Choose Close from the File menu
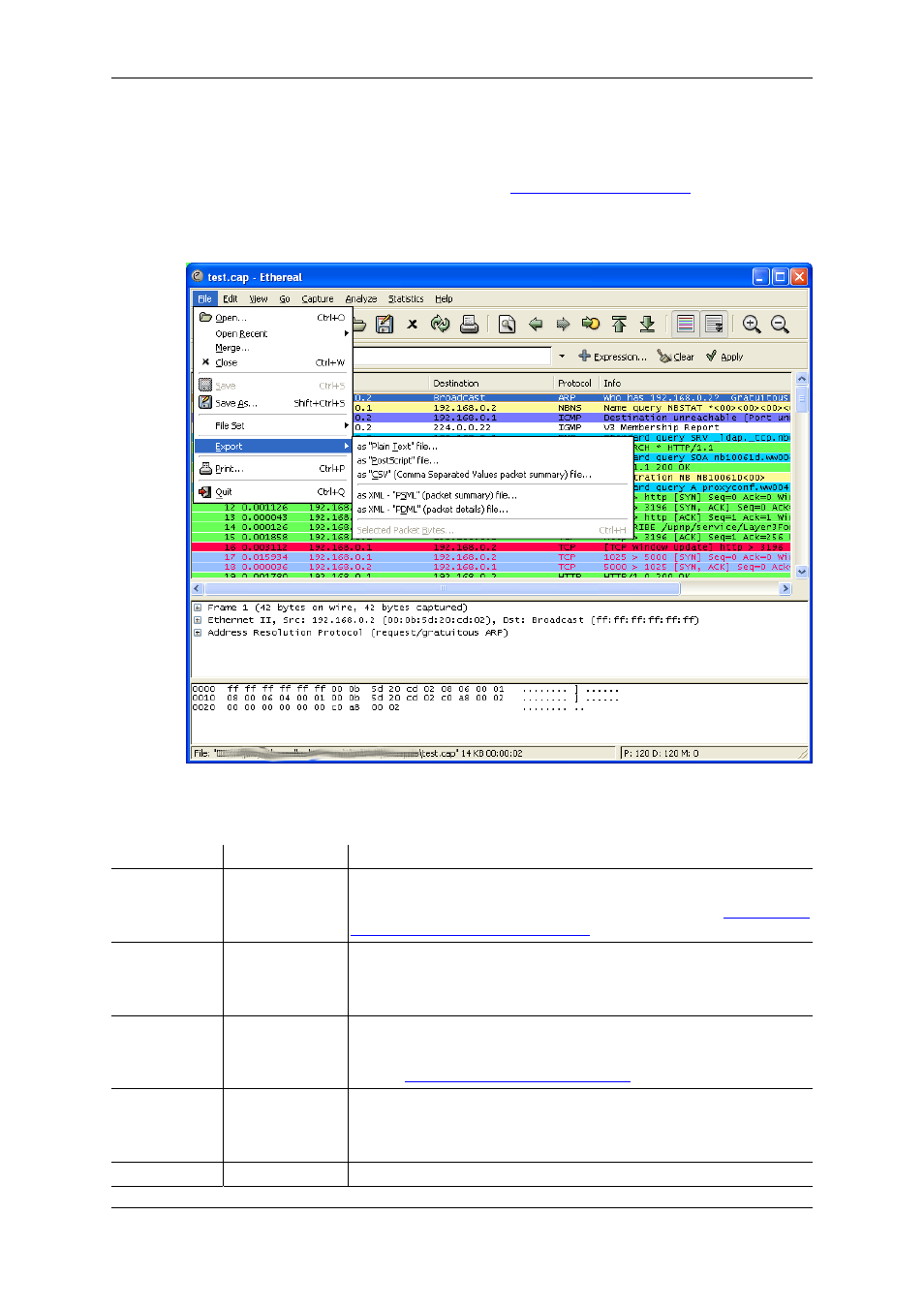Image resolution: width=924 pixels, height=1309 pixels. [x=273, y=362]
